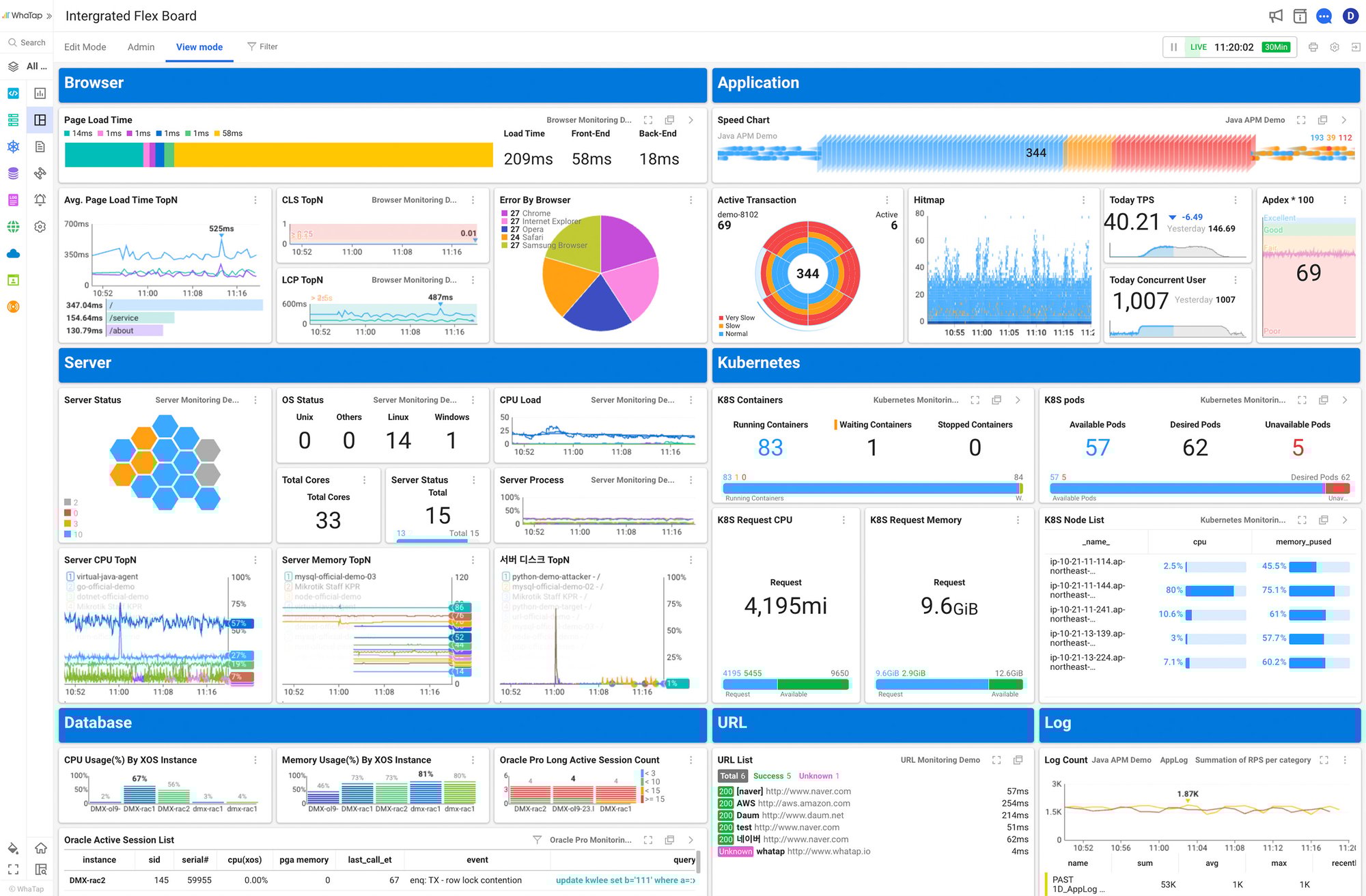The height and width of the screenshot is (896, 1366).
Task: Open the chat support bubble icon
Action: (x=1324, y=16)
